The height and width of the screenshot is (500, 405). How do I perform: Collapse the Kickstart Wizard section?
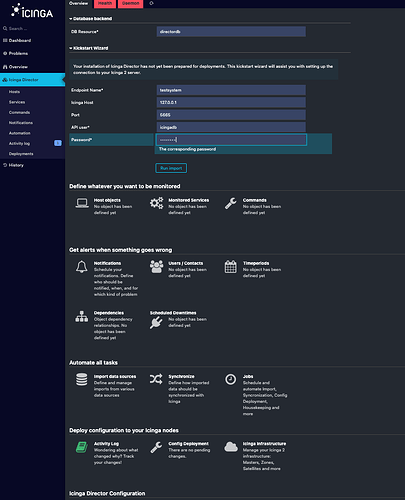click(x=89, y=48)
